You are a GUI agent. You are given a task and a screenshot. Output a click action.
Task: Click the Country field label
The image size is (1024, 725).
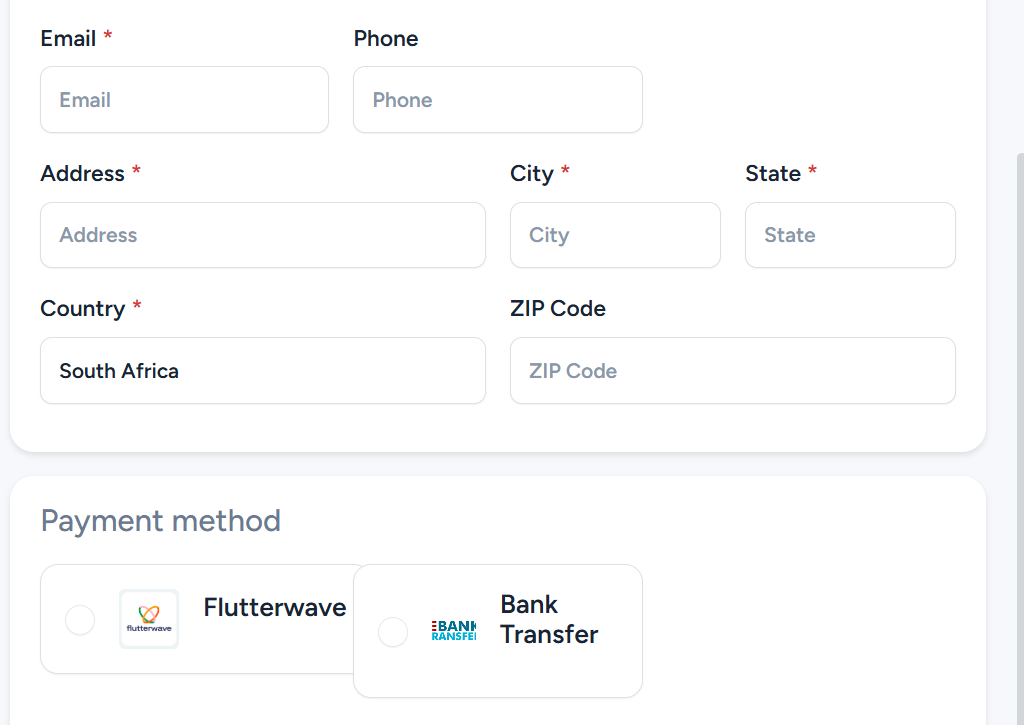(82, 309)
